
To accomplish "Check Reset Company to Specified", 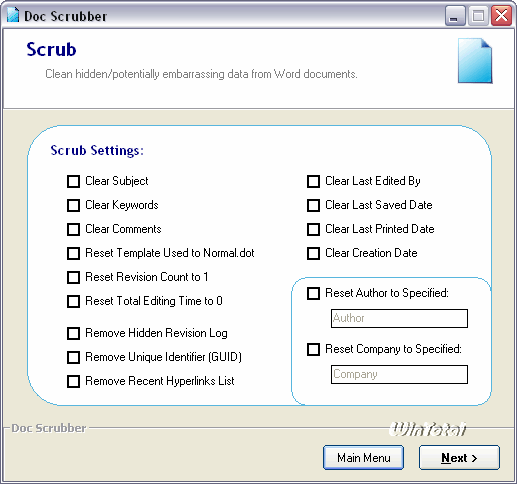I will [313, 350].
